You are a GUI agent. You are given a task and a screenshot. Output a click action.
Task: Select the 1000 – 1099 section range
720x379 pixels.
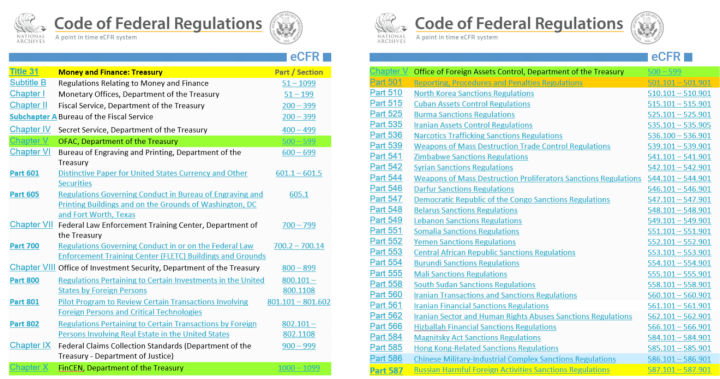click(x=298, y=368)
